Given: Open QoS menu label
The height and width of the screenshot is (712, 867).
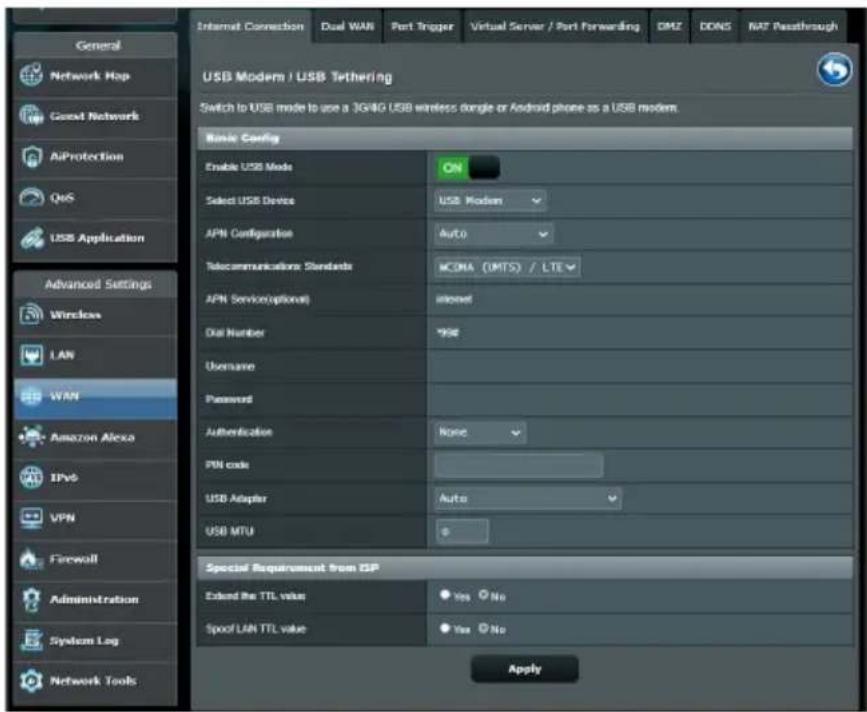Looking at the screenshot, I should point(61,198).
